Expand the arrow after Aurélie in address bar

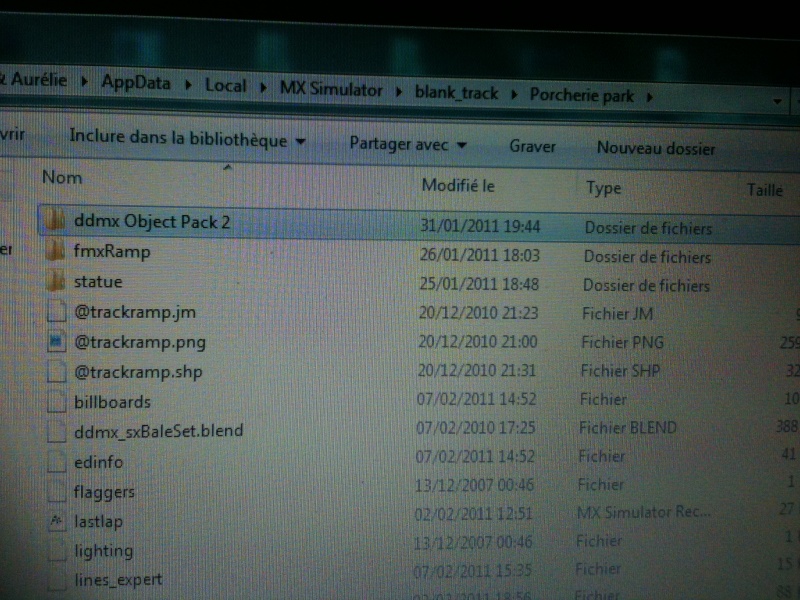84,81
